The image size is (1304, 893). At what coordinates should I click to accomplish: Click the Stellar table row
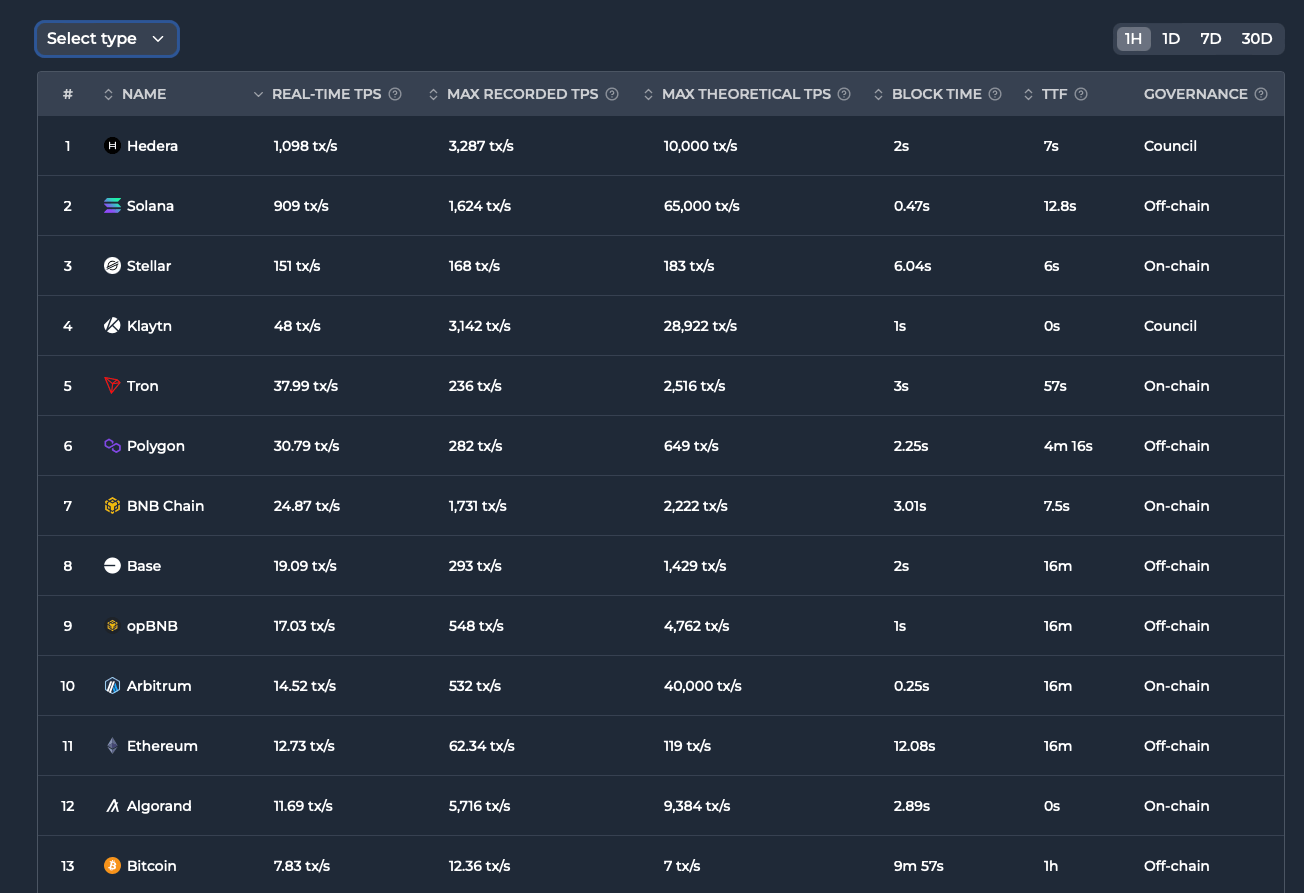[x=660, y=266]
